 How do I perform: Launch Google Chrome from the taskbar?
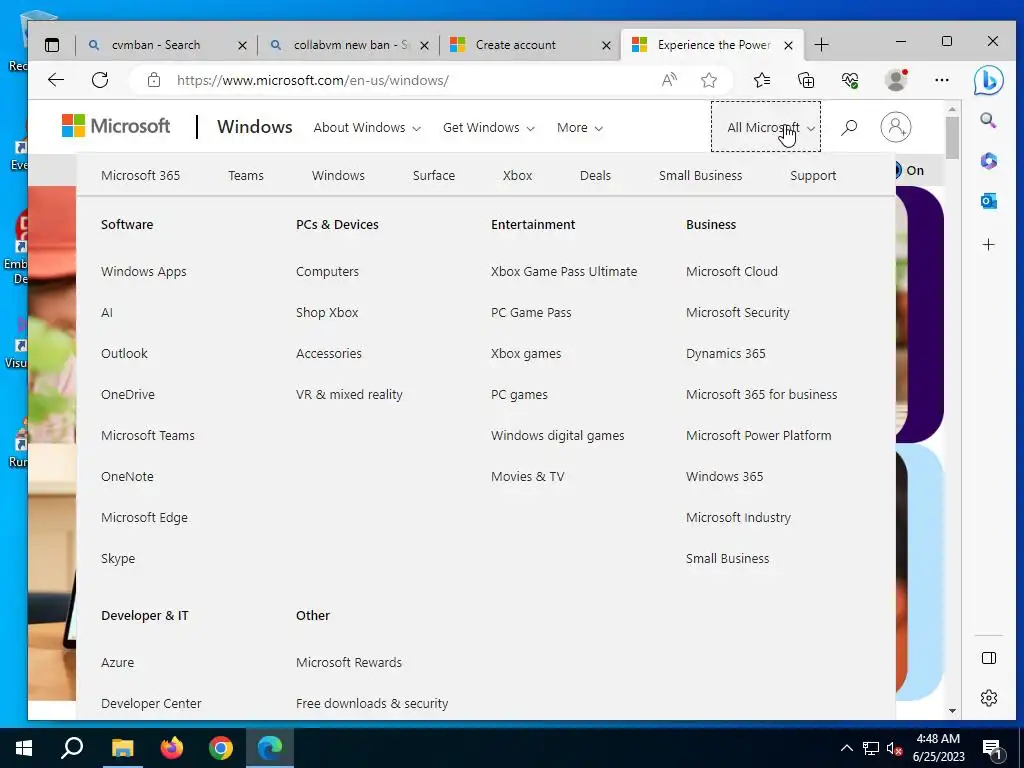point(221,748)
